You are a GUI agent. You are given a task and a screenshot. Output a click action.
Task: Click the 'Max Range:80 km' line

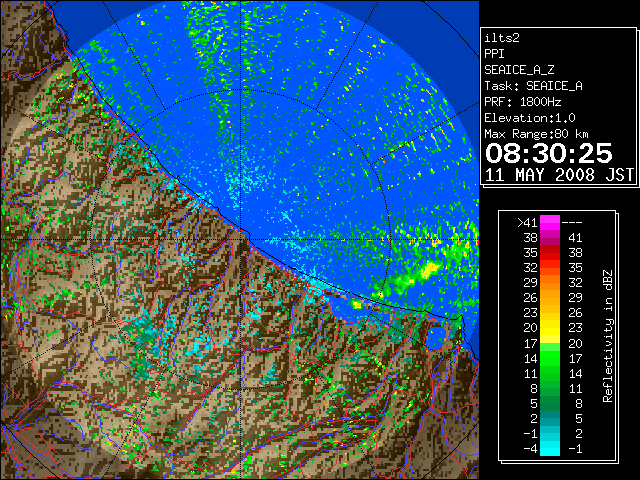pos(536,134)
